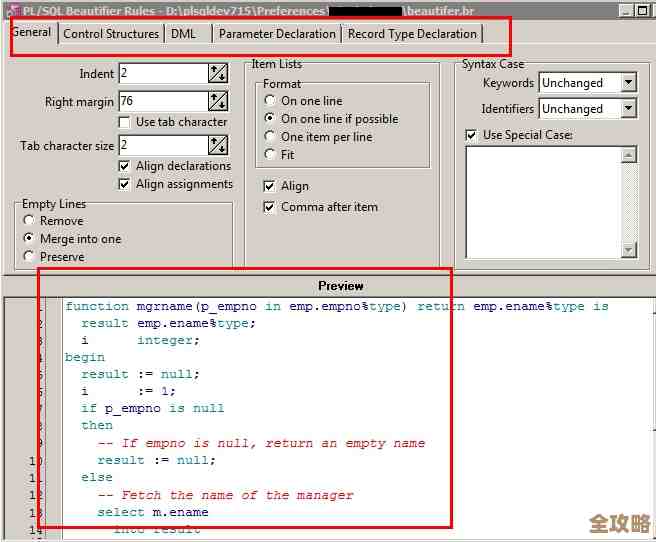Click inside the Right margin input field
This screenshot has height=542, width=656.
pyautogui.click(x=162, y=101)
